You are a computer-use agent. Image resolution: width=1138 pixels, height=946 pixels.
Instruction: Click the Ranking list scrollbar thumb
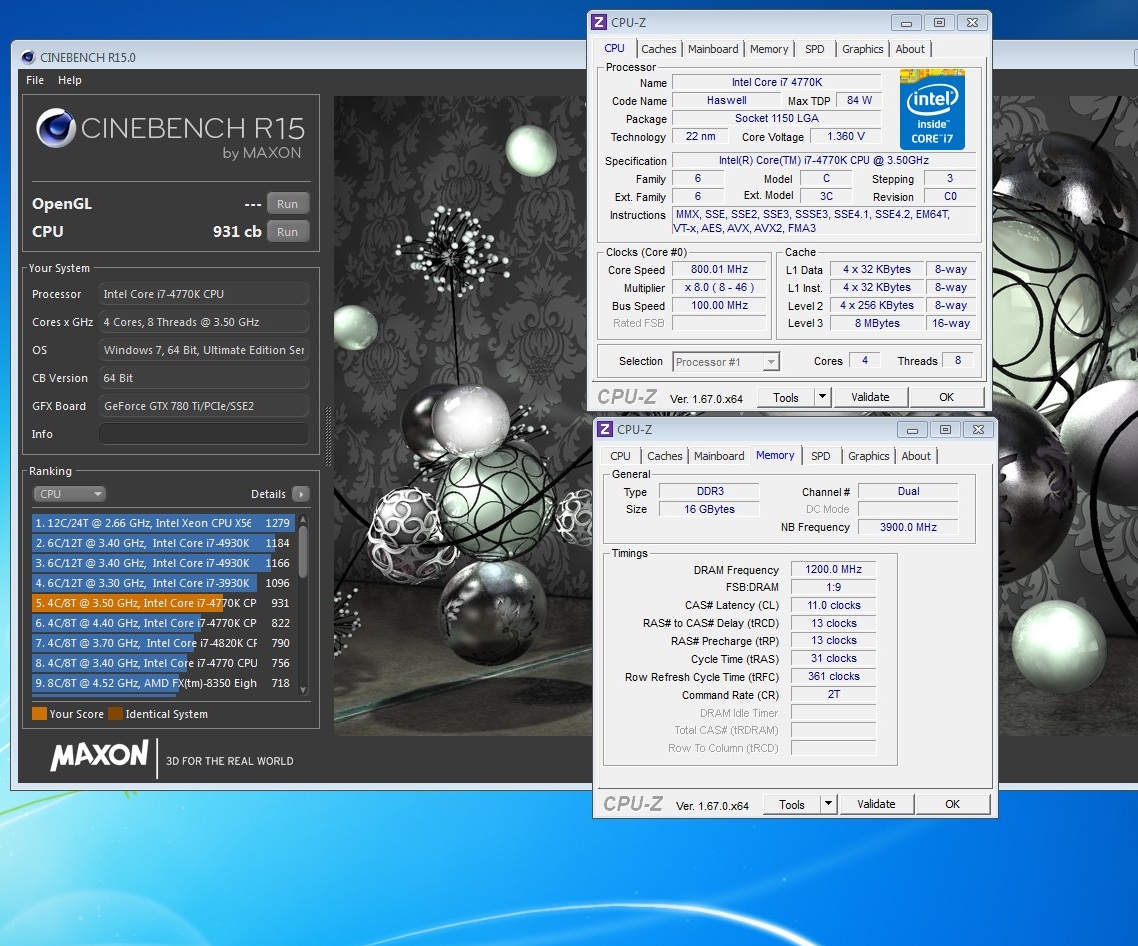(303, 552)
